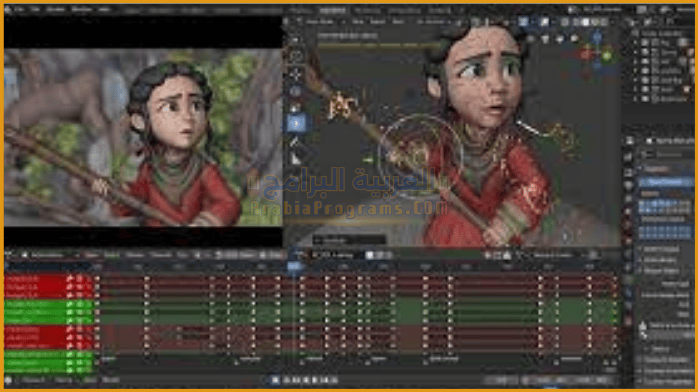Image resolution: width=698 pixels, height=392 pixels.
Task: Select the Rotate tool in viewport toolbar
Action: pyautogui.click(x=296, y=91)
